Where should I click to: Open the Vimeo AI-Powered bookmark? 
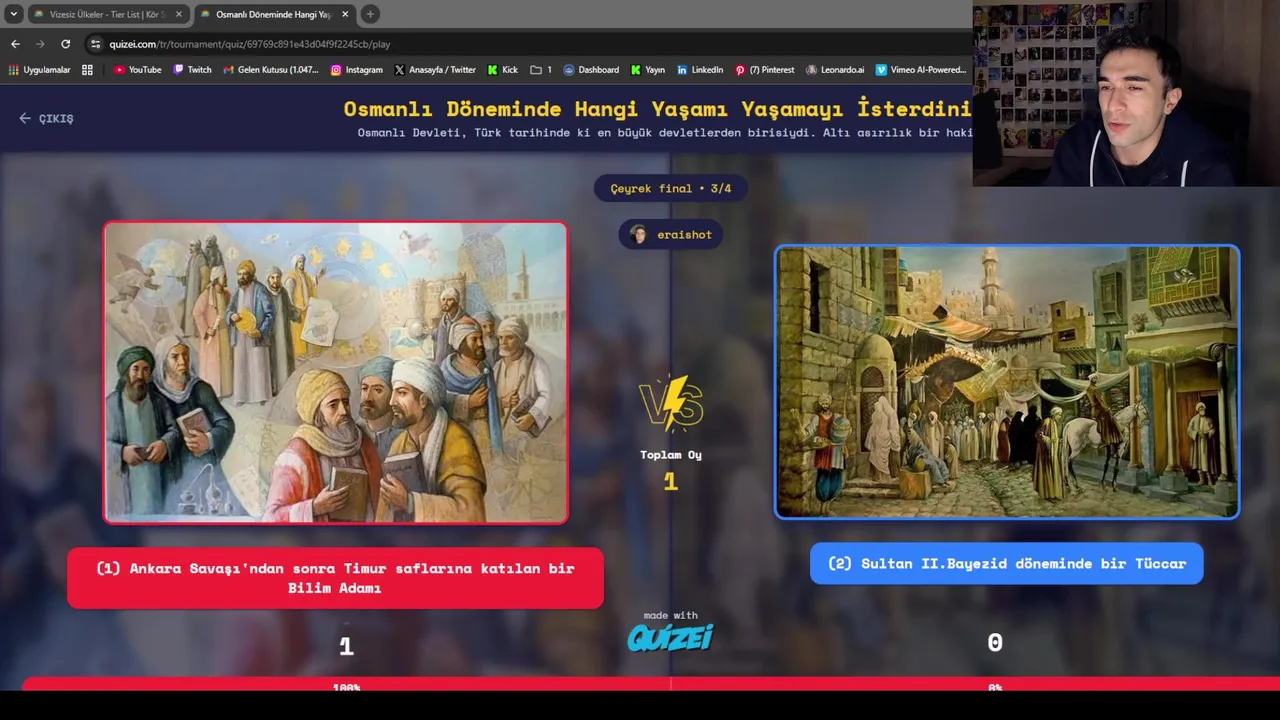click(921, 70)
